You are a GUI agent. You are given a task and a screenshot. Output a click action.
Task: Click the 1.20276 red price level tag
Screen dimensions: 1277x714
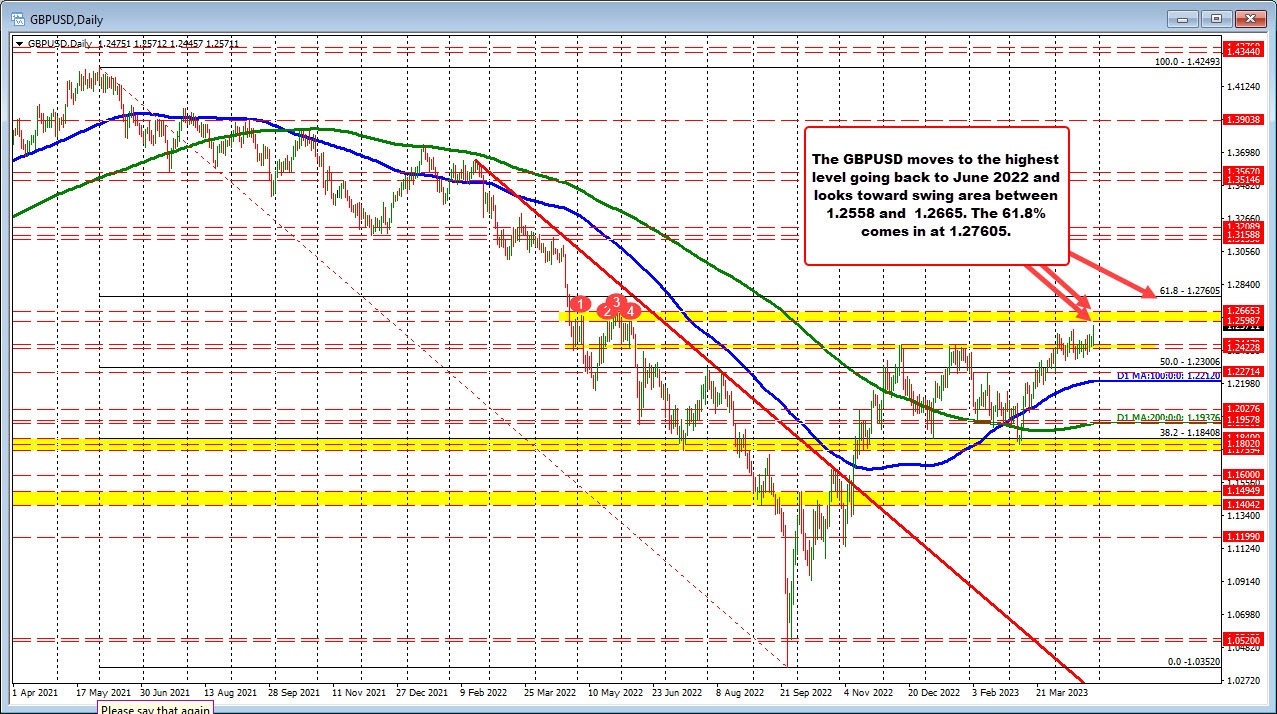(x=1244, y=408)
